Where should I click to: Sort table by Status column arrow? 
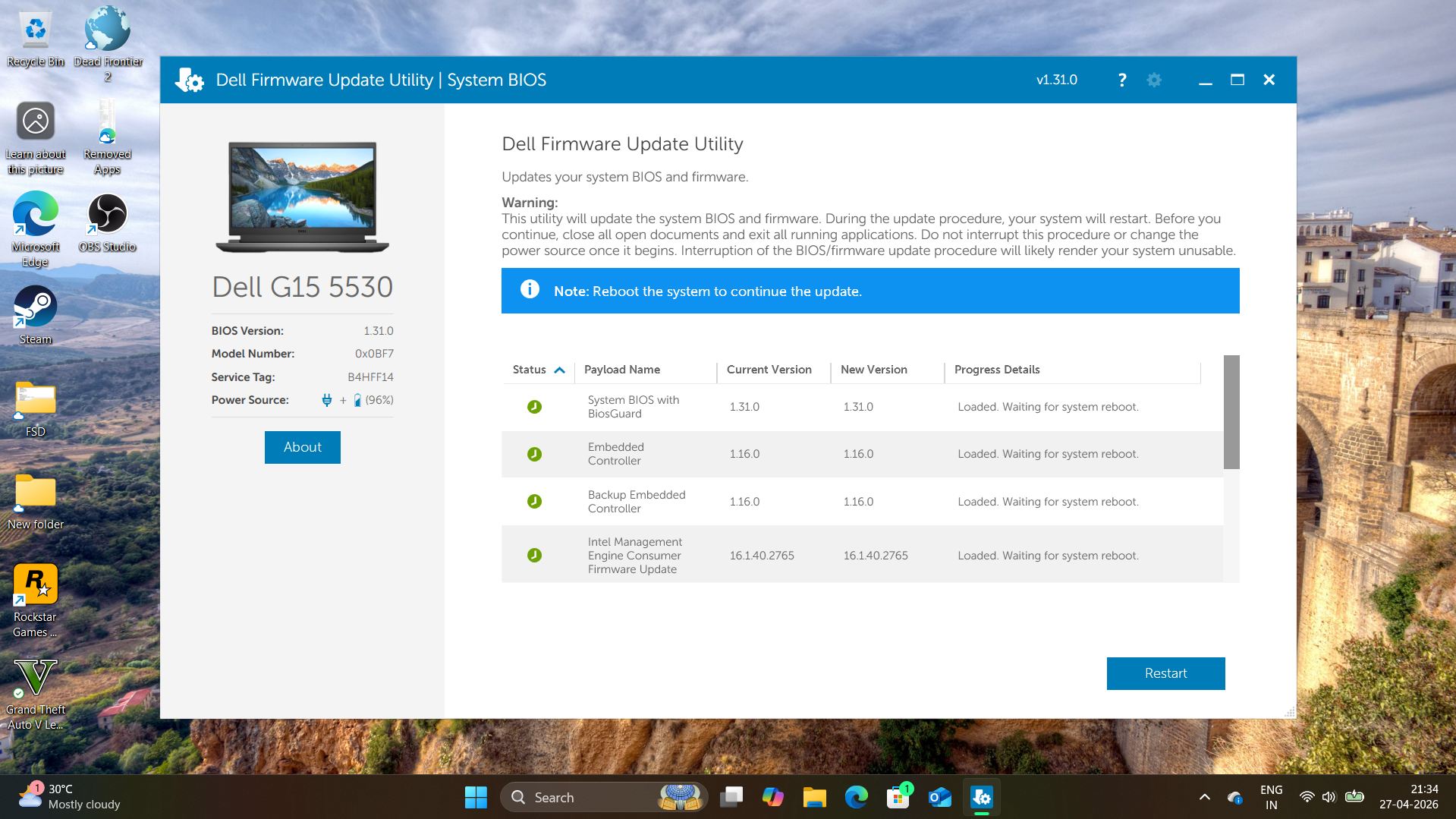click(x=559, y=370)
